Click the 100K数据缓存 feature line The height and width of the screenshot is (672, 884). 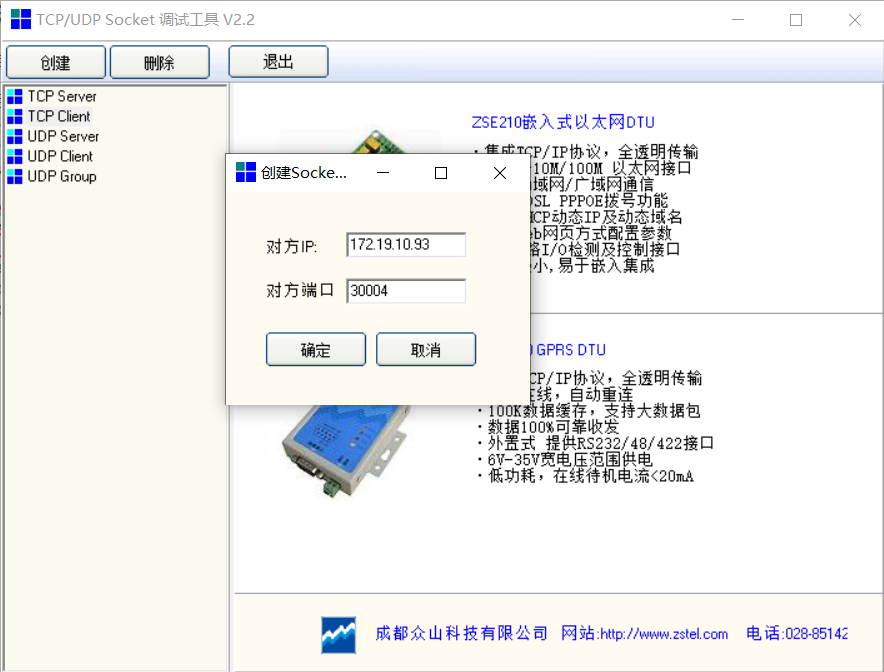point(589,411)
